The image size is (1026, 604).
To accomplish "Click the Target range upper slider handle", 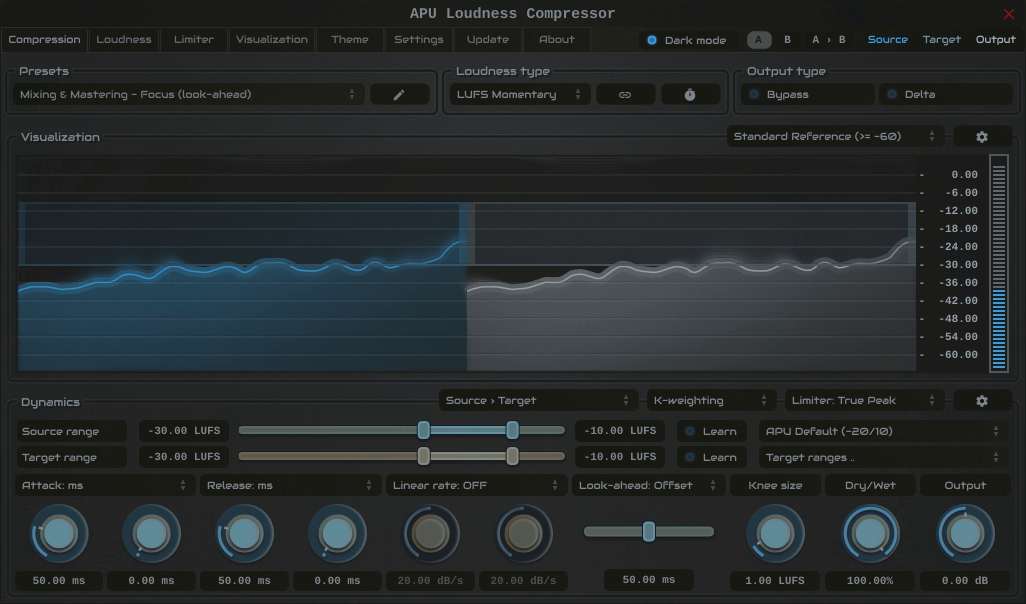I will pos(512,456).
